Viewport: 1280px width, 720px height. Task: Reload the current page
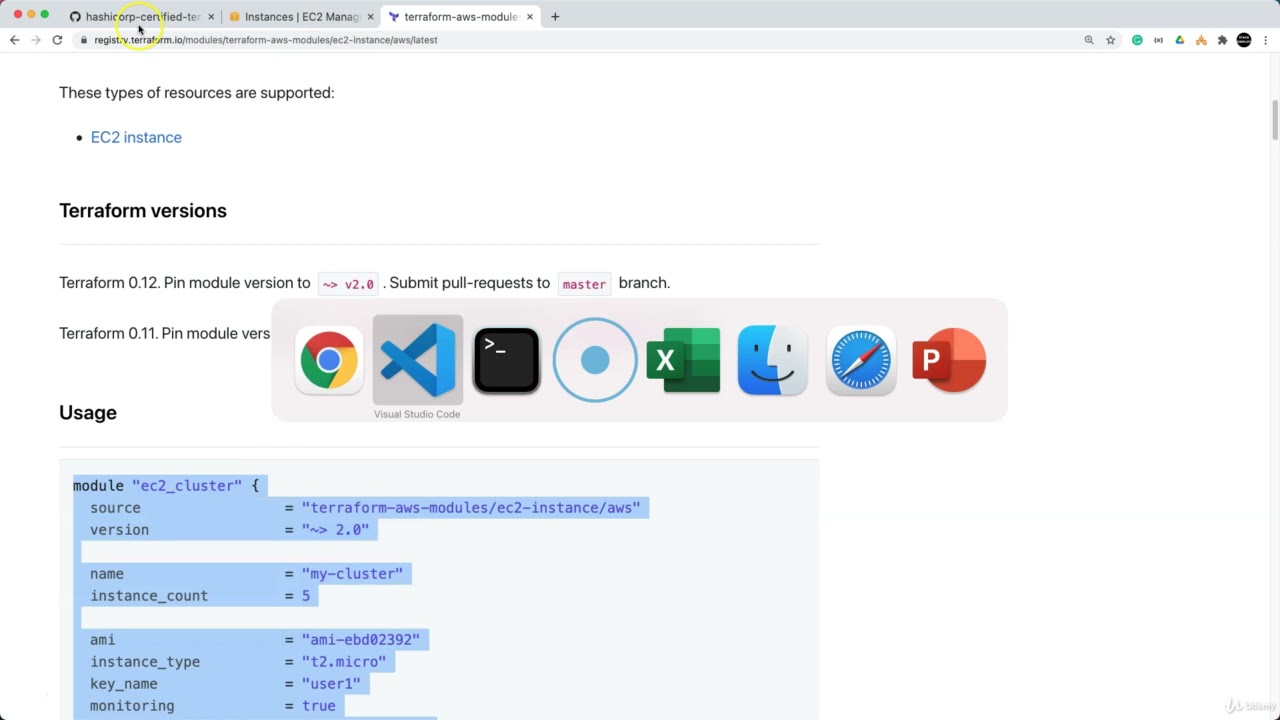tap(57, 40)
